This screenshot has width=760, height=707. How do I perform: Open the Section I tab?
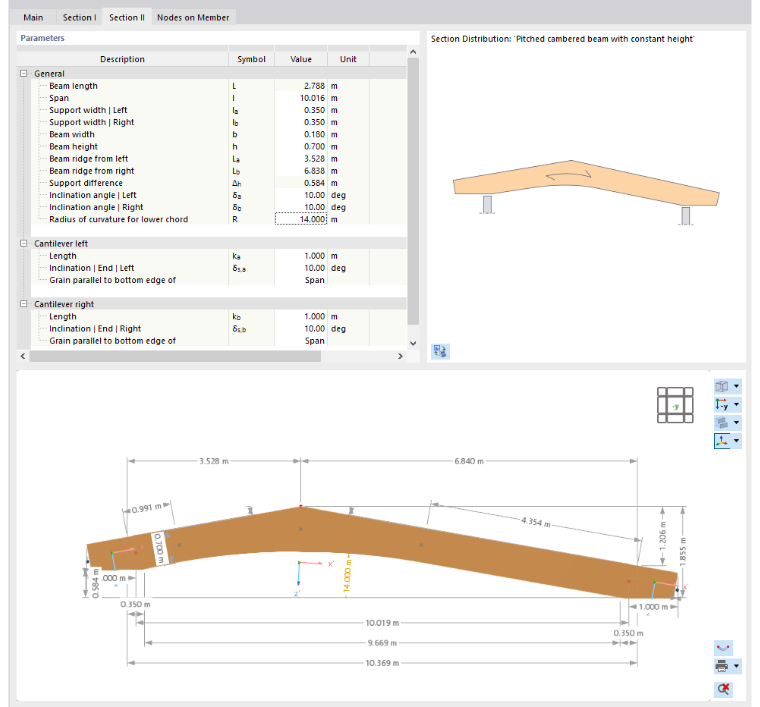pyautogui.click(x=79, y=17)
